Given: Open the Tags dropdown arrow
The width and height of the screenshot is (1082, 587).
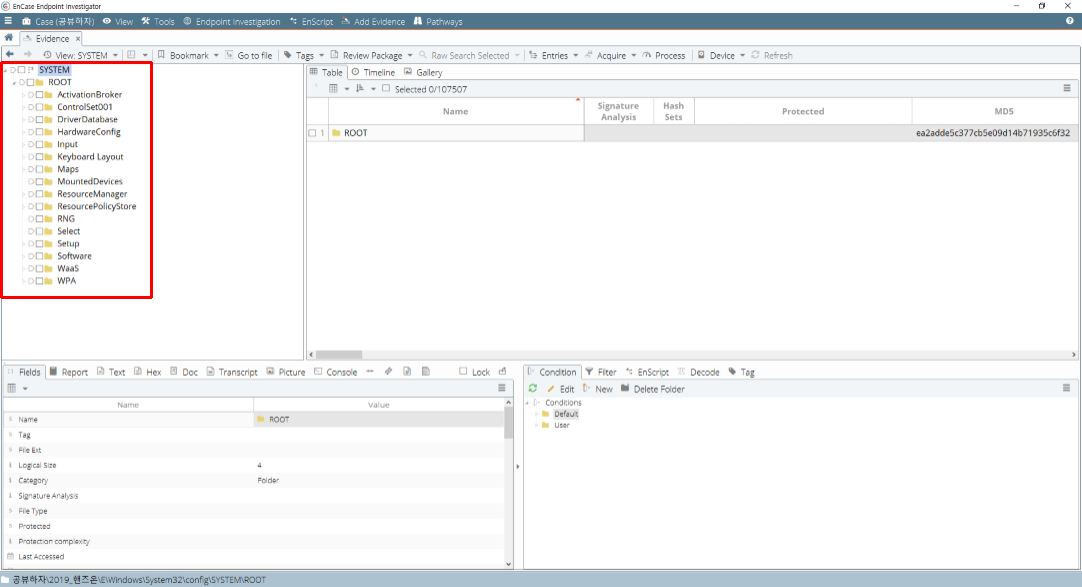Looking at the screenshot, I should pos(322,55).
